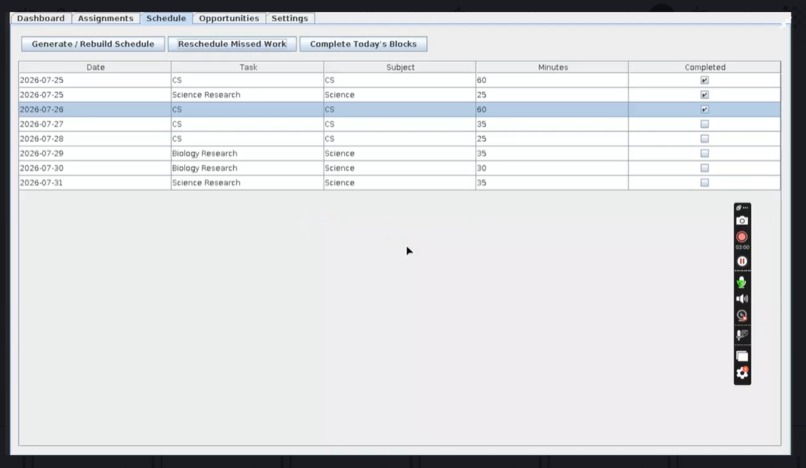806x468 pixels.
Task: Check Completed for 2026-07-29 Biology Research row
Action: tap(704, 153)
